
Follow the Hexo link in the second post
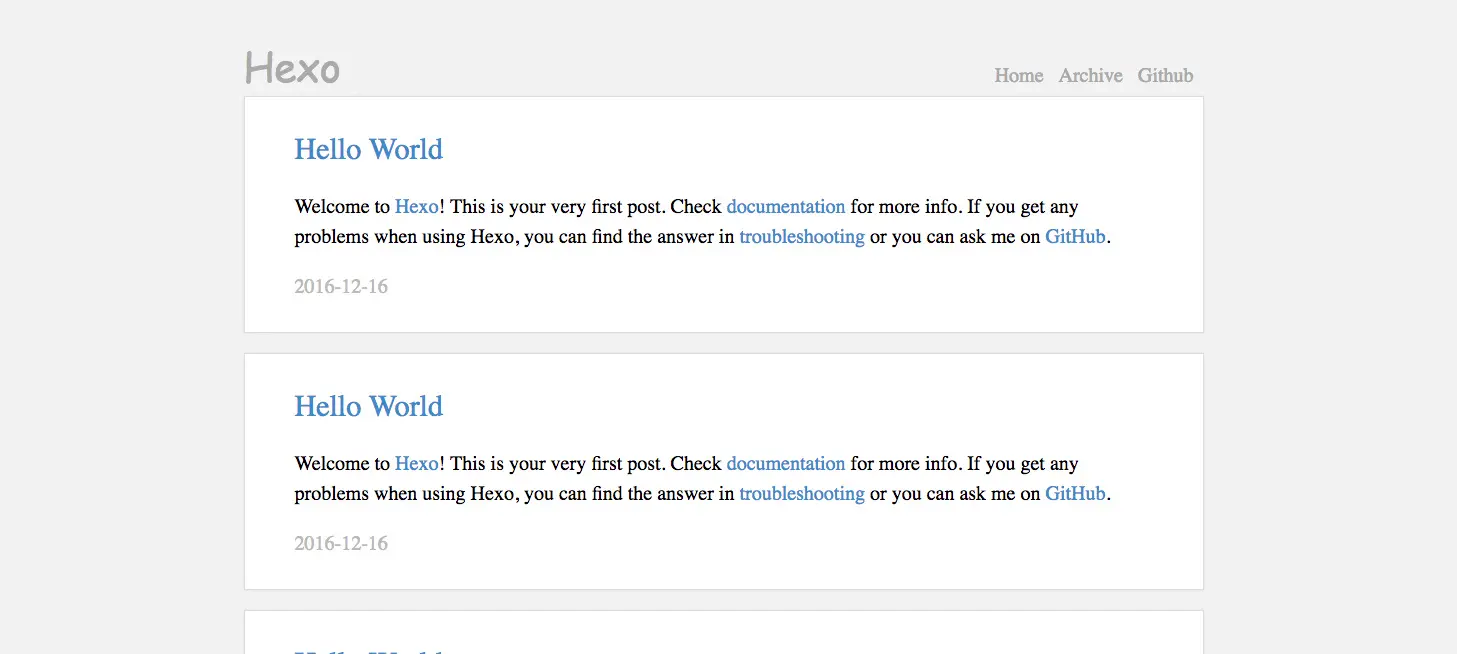416,464
